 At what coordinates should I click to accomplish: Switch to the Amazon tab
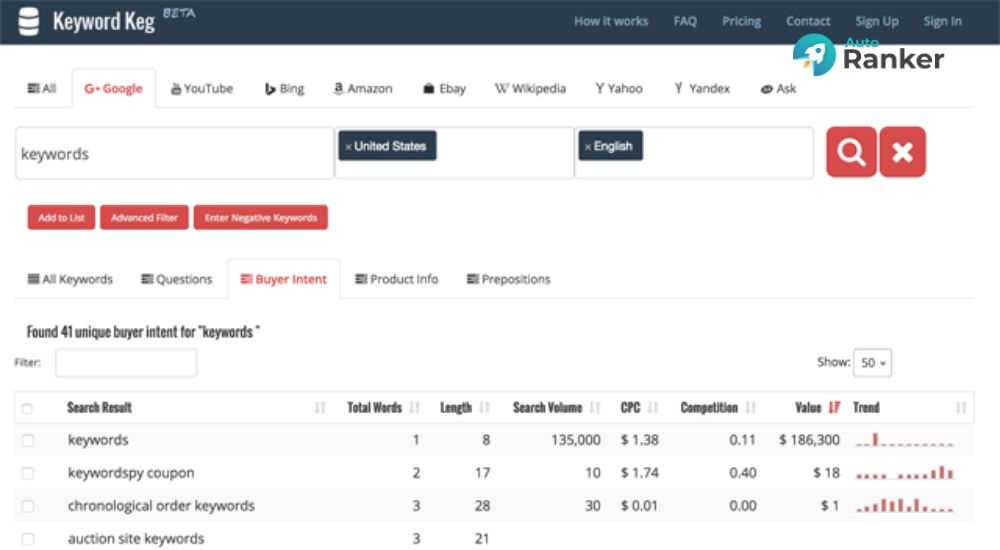coord(363,89)
